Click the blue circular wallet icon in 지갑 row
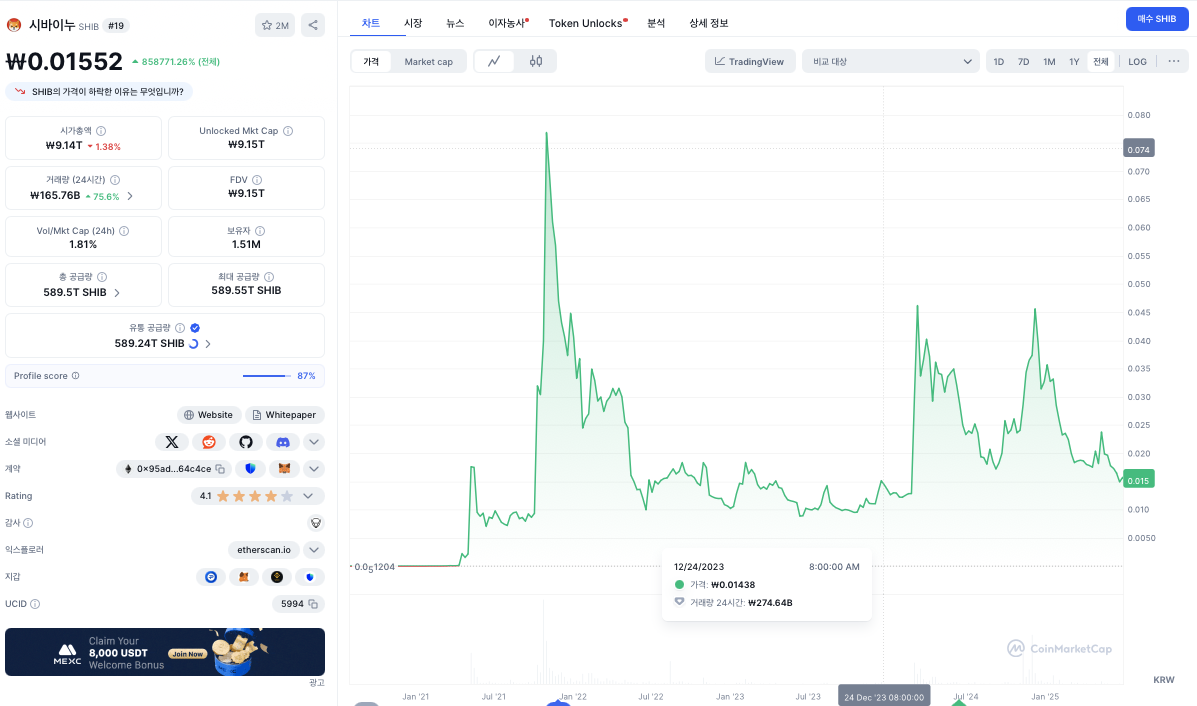This screenshot has height=706, width=1197. pos(211,577)
